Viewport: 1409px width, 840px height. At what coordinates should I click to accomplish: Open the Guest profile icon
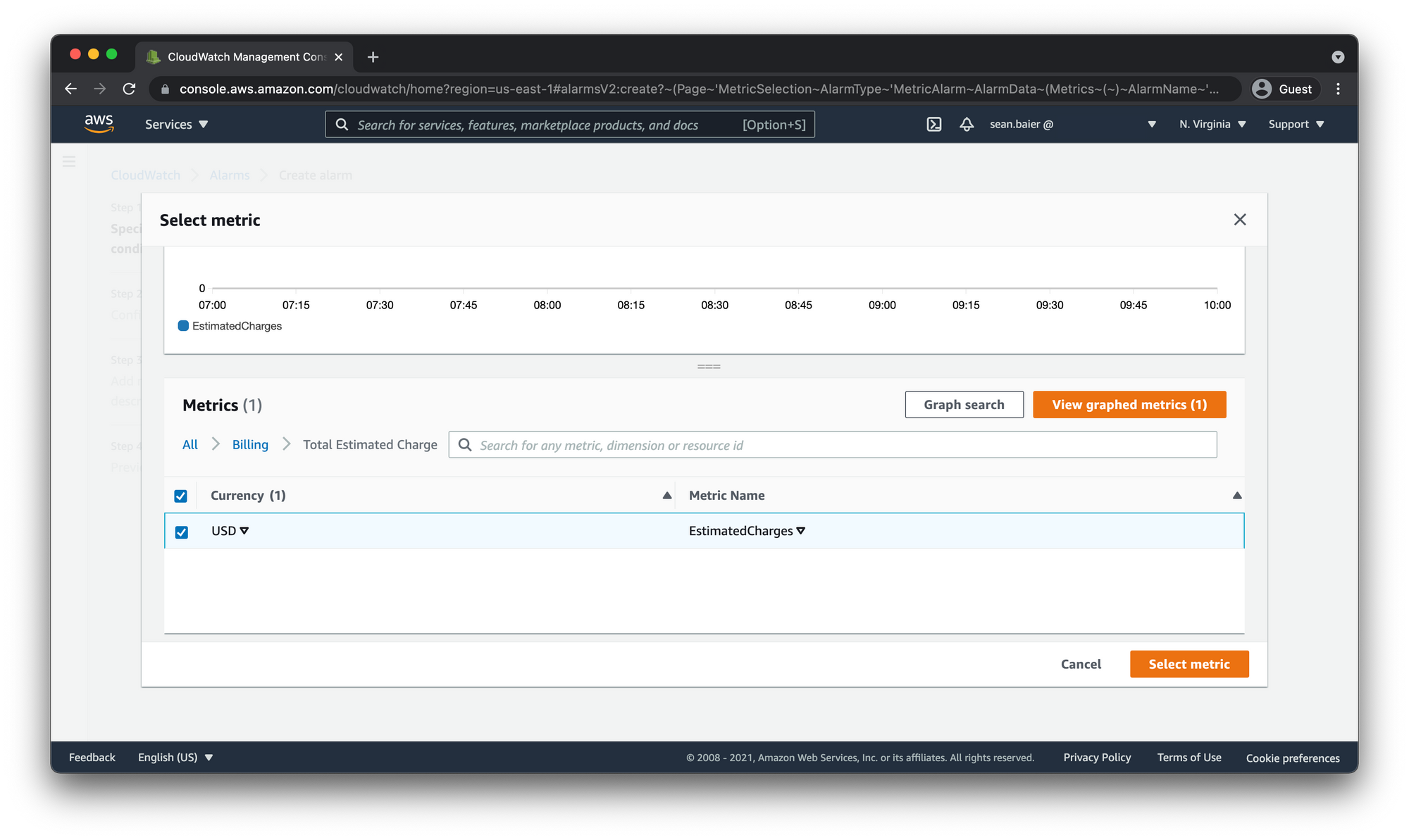[1262, 89]
